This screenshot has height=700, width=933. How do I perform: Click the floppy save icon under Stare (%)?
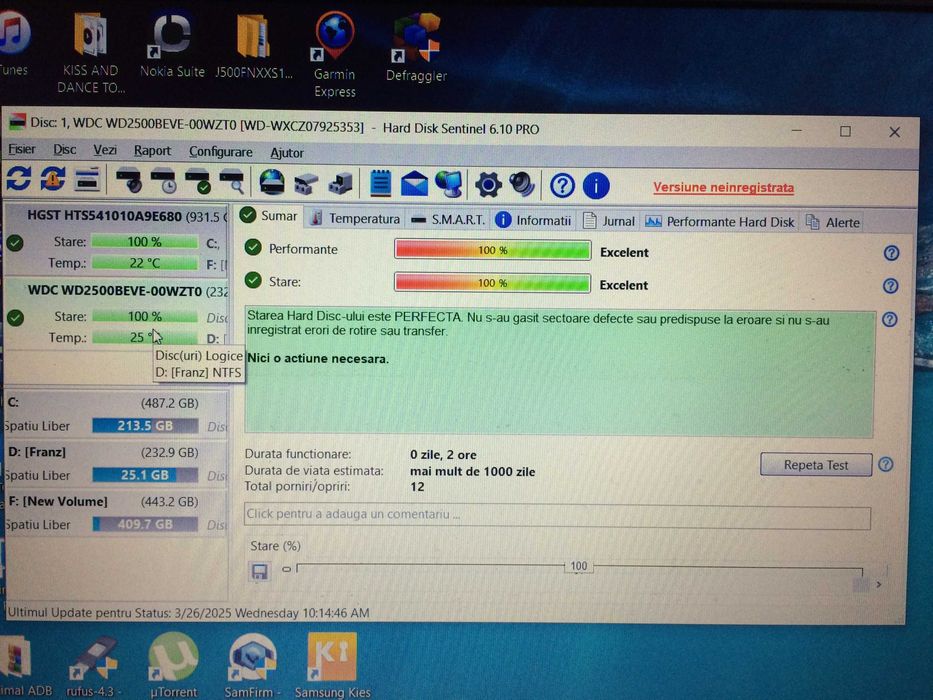pyautogui.click(x=259, y=571)
